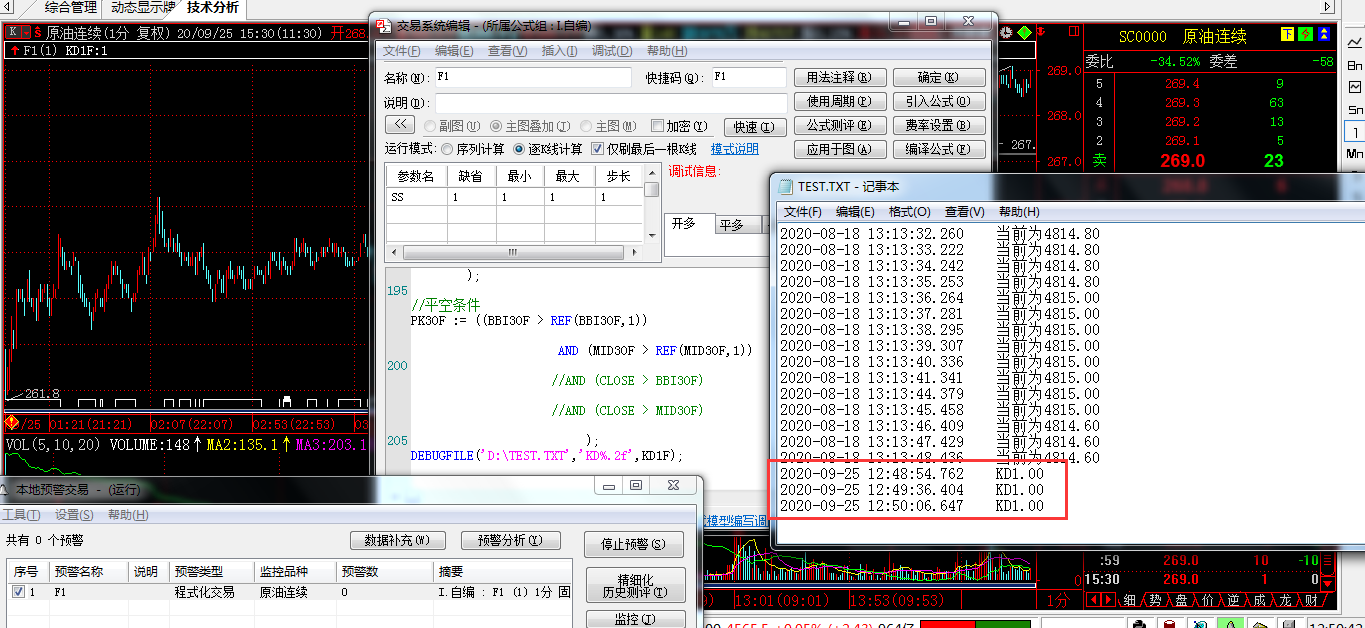Select the 逐K线计算 run mode

coord(519,149)
